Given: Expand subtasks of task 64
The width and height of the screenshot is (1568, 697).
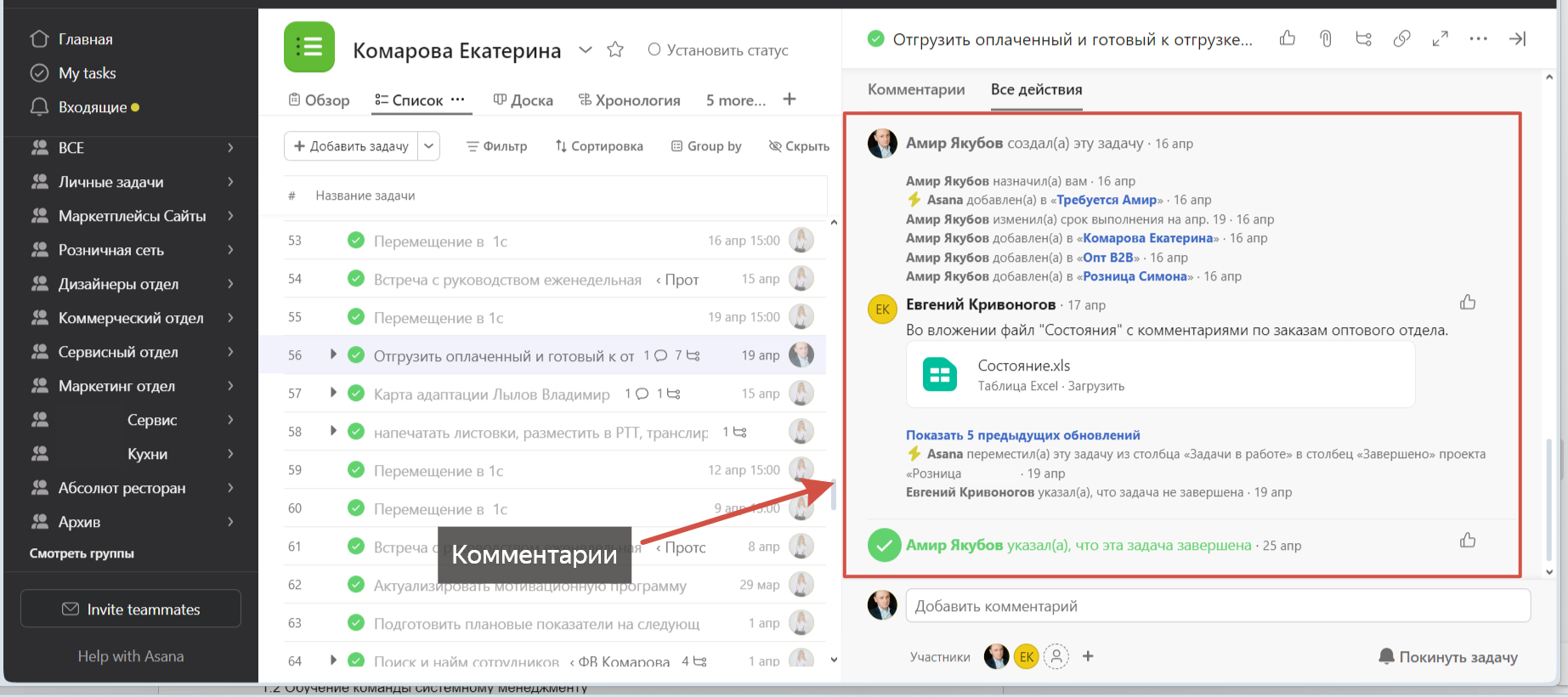Looking at the screenshot, I should point(333,660).
